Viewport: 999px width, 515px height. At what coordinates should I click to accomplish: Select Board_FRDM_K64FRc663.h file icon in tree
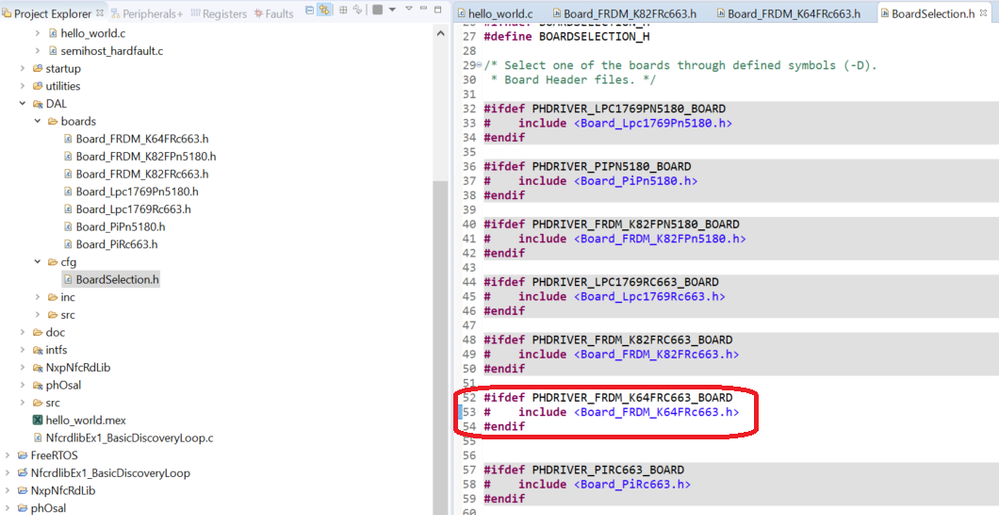click(x=68, y=138)
